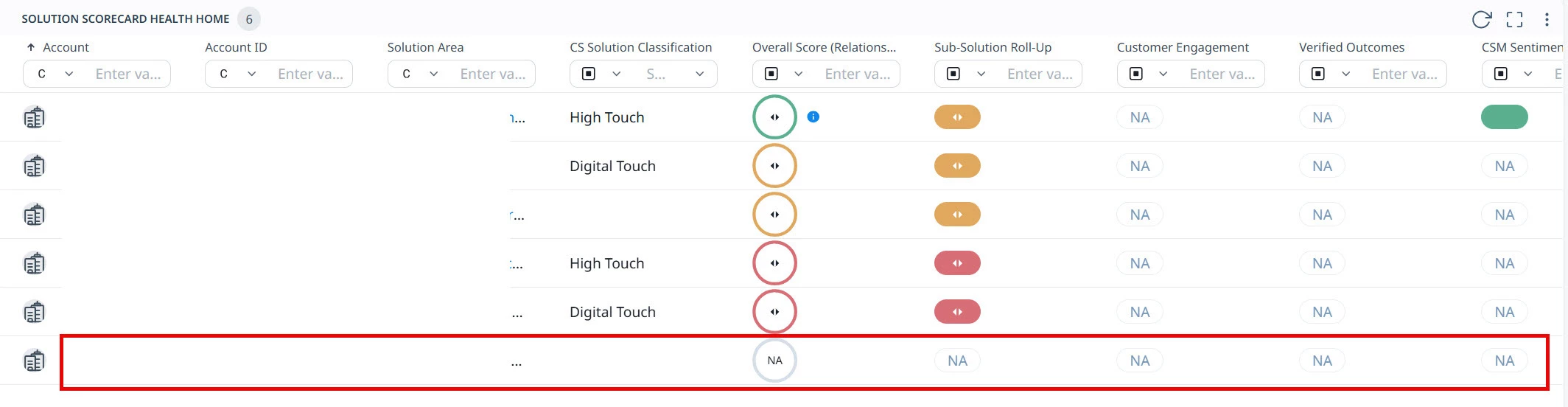Open the three-dot more options menu
The width and height of the screenshot is (1568, 407).
[x=1547, y=20]
